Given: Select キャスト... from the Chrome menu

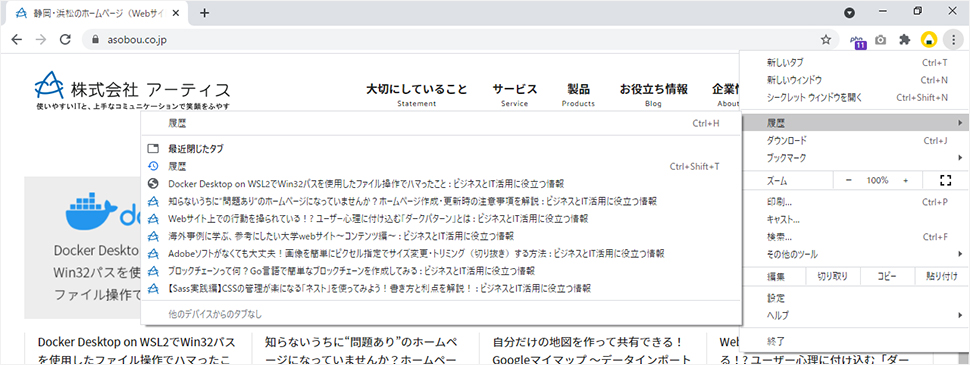Looking at the screenshot, I should point(854,219).
